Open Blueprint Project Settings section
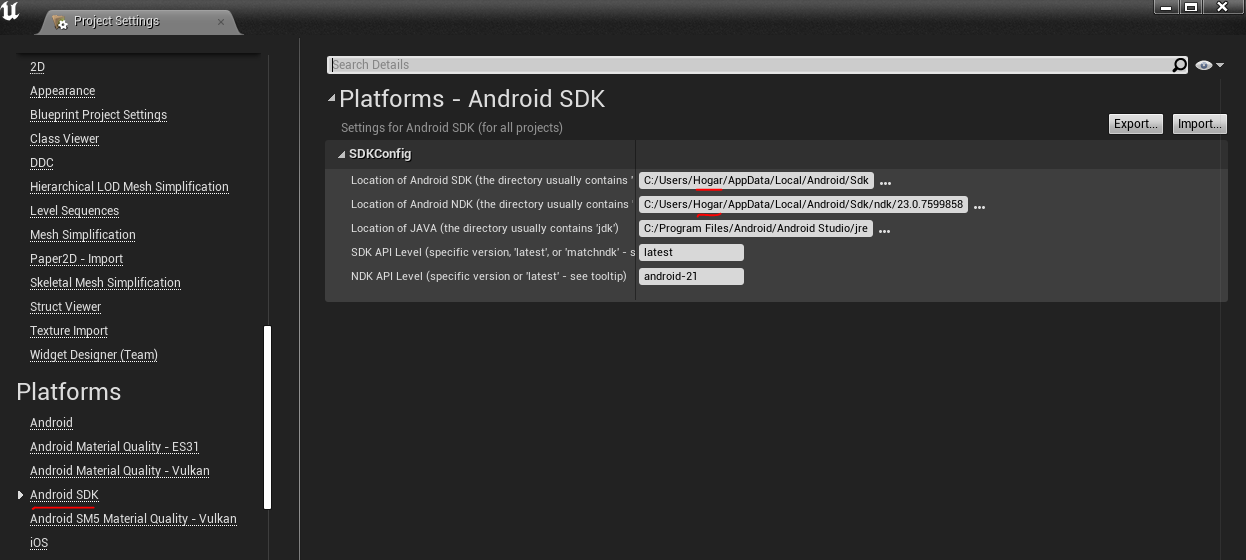The width and height of the screenshot is (1246, 560). pos(98,115)
